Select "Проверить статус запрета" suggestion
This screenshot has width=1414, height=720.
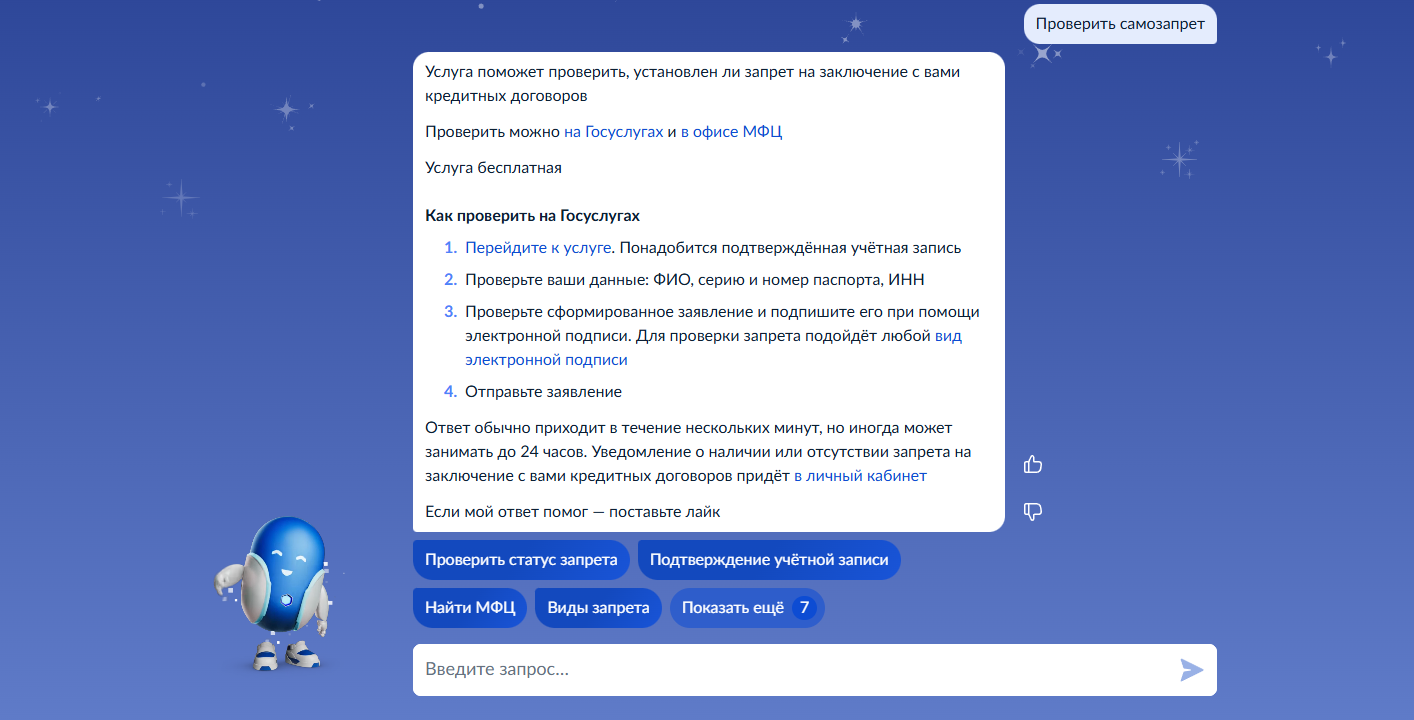pyautogui.click(x=521, y=560)
